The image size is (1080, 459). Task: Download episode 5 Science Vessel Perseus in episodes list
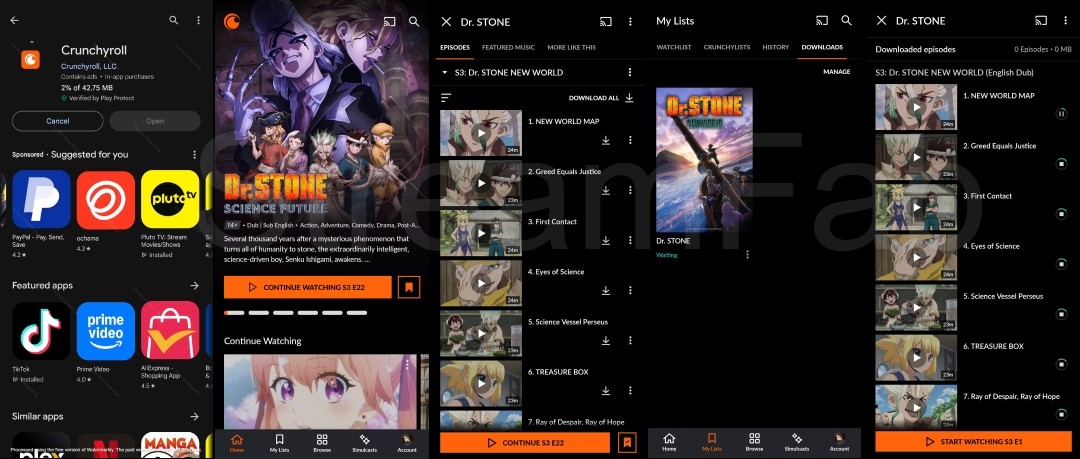coord(606,340)
